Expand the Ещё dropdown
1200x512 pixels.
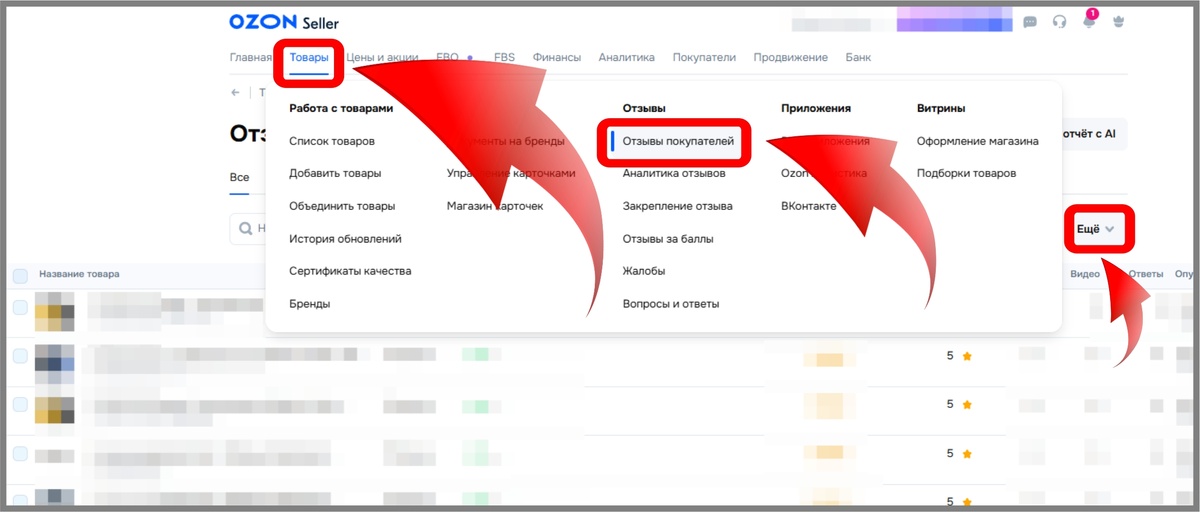(x=1095, y=229)
